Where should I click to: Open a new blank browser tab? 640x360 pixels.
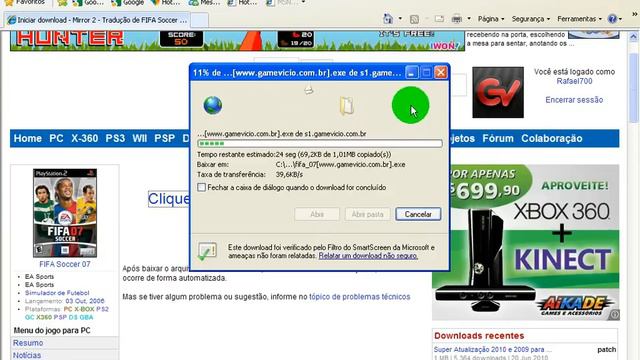200,20
